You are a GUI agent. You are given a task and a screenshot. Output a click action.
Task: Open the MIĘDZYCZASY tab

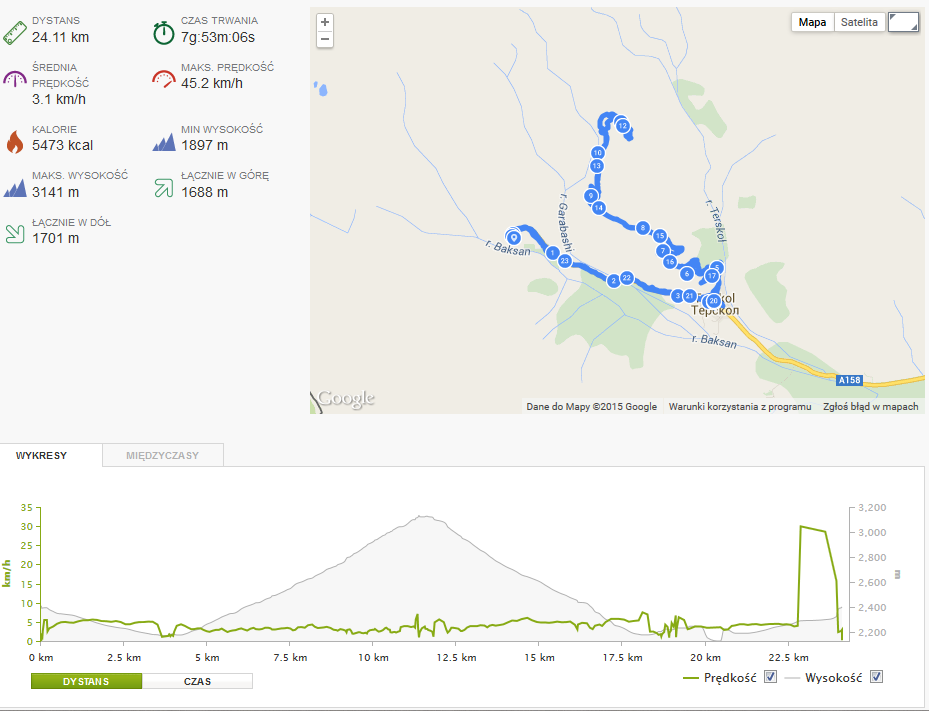[163, 455]
